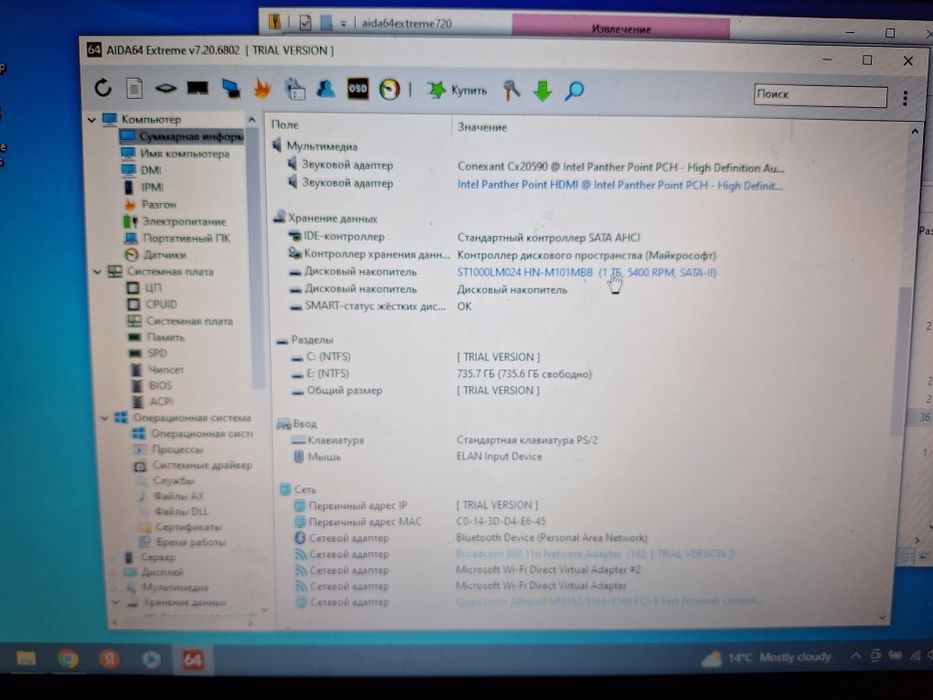Select Разгон in the tree

150,204
